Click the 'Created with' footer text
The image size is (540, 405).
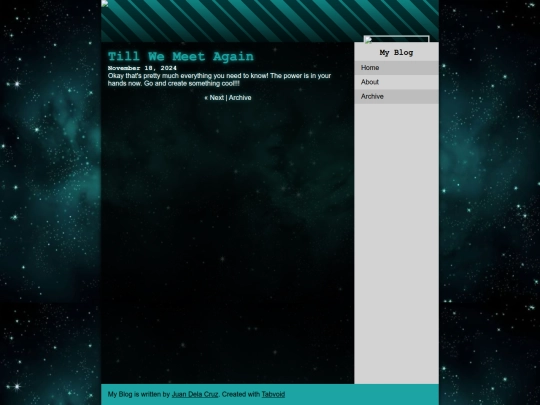(x=241, y=394)
